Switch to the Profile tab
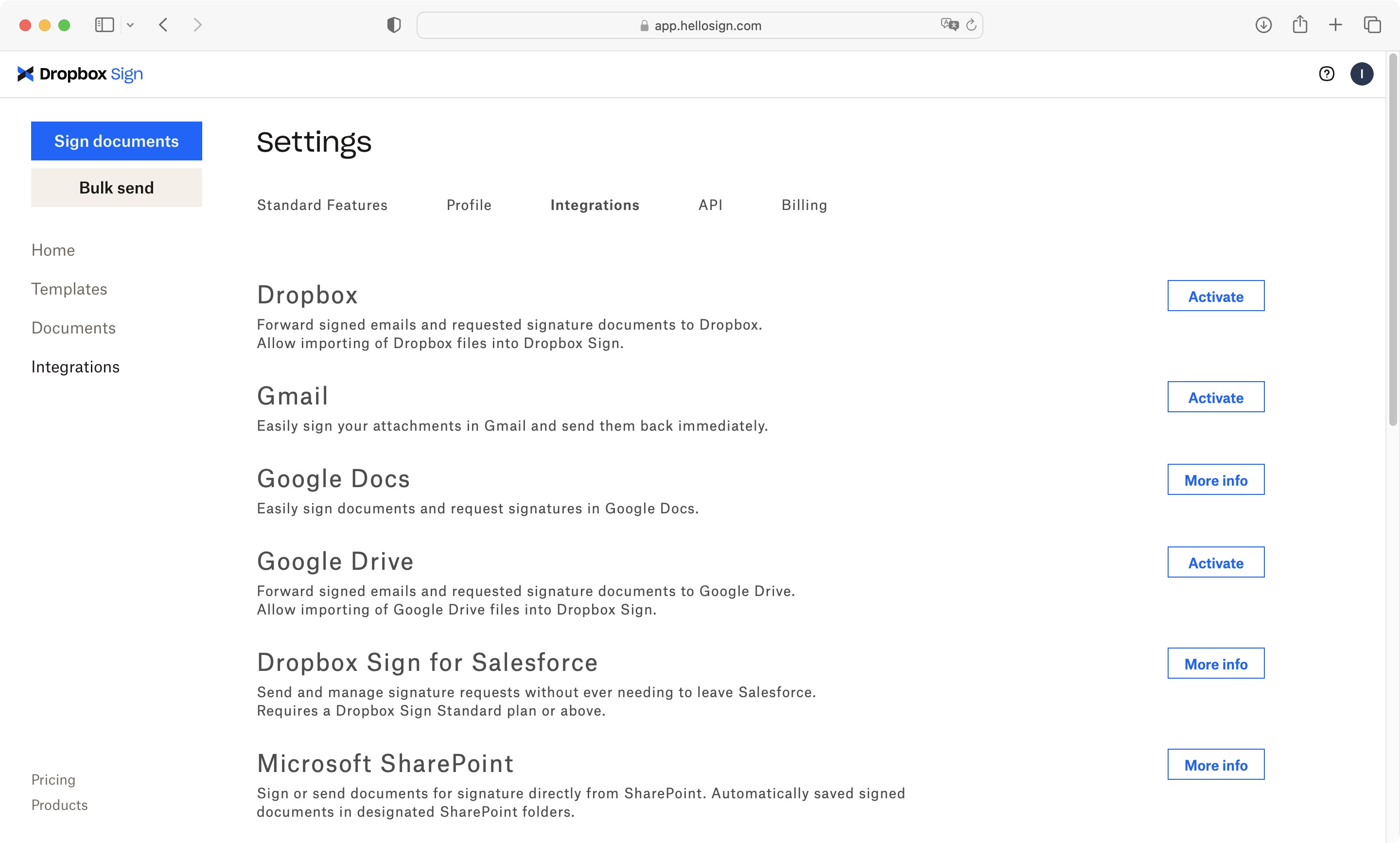Screen dimensions: 1400x843 coord(469,205)
